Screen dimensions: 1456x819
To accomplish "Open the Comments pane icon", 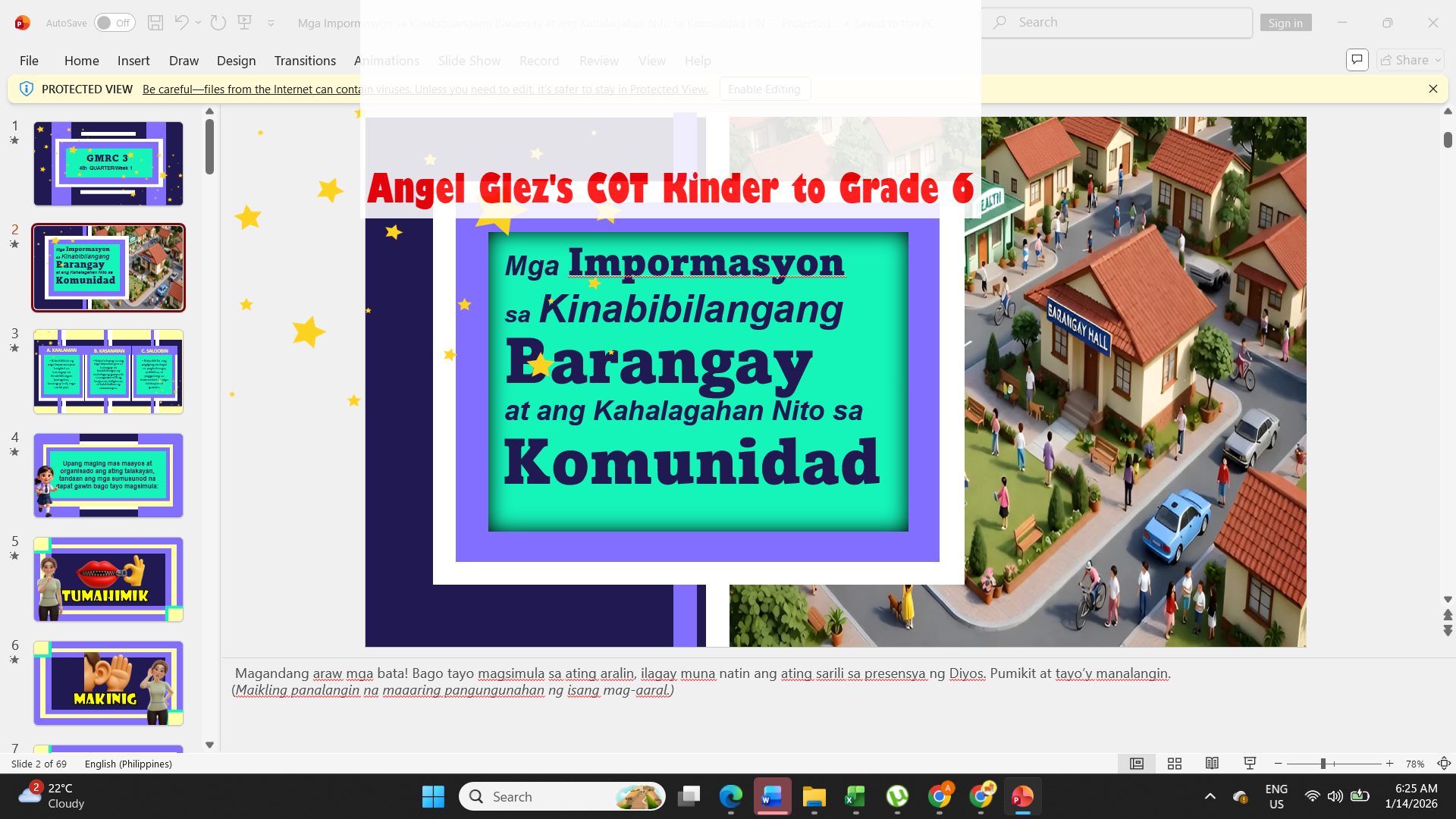I will (x=1357, y=60).
